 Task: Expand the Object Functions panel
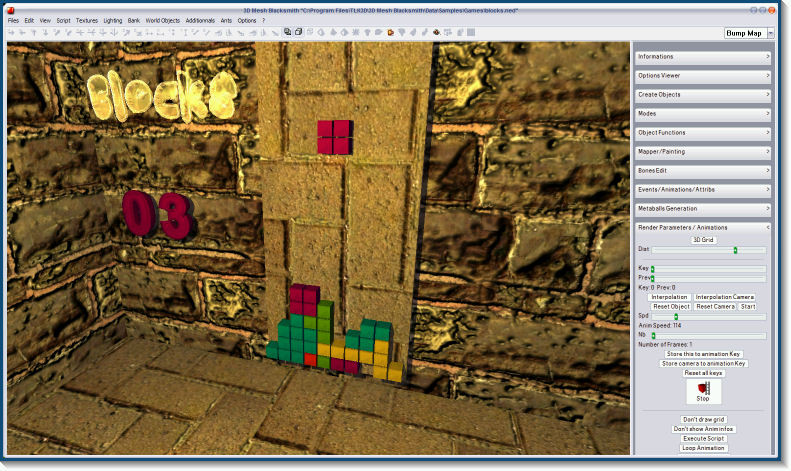pos(702,133)
